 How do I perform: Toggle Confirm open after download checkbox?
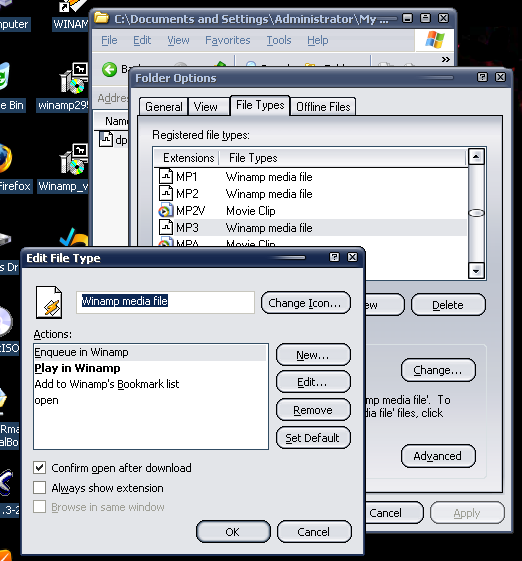(39, 468)
